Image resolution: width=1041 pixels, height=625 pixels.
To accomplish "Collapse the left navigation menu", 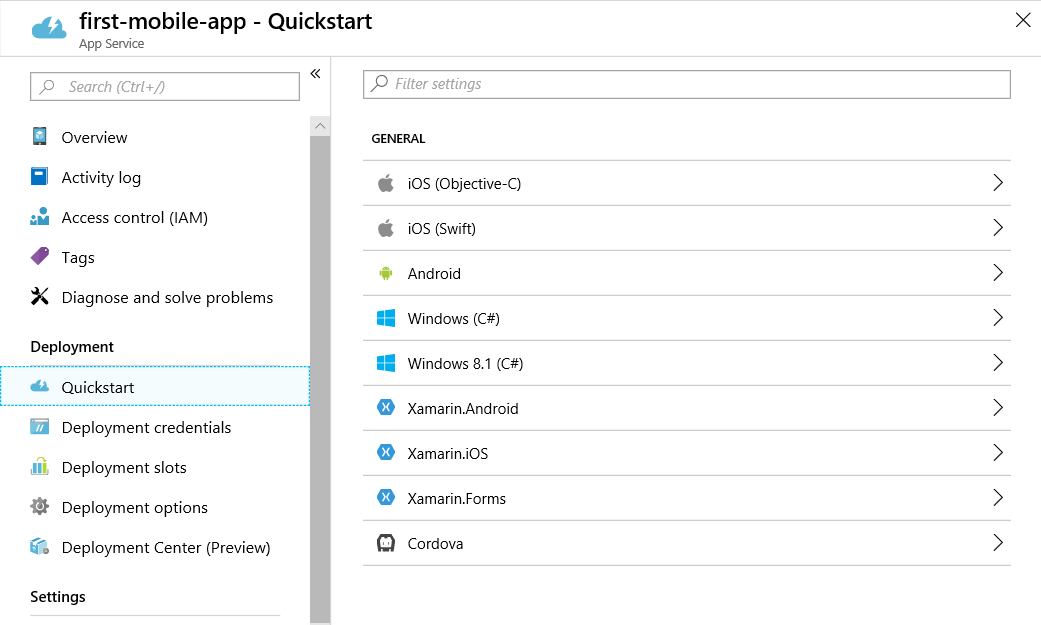I will tap(315, 74).
